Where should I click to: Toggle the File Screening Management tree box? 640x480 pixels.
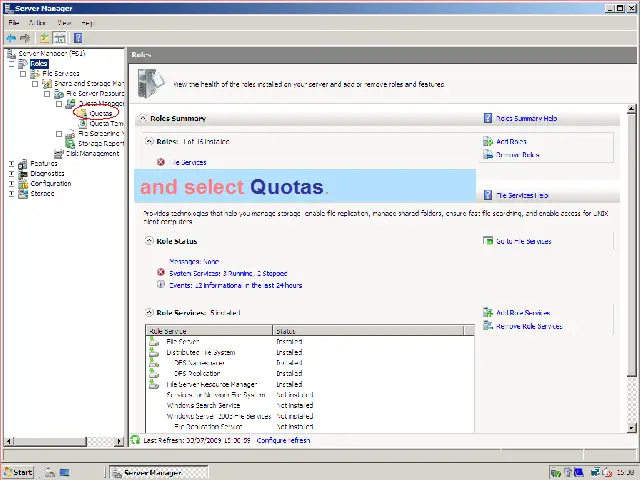(x=59, y=134)
